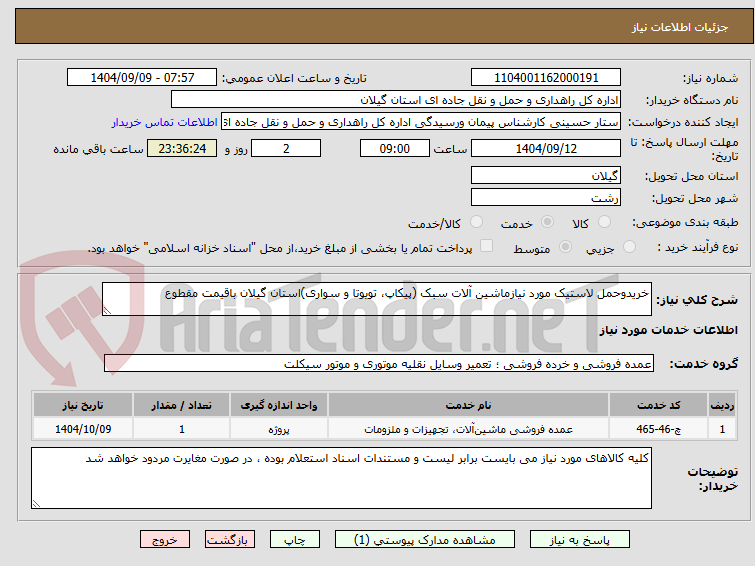Click the پاسخ به نیاز button
Image resolution: width=755 pixels, height=566 pixels.
click(580, 540)
